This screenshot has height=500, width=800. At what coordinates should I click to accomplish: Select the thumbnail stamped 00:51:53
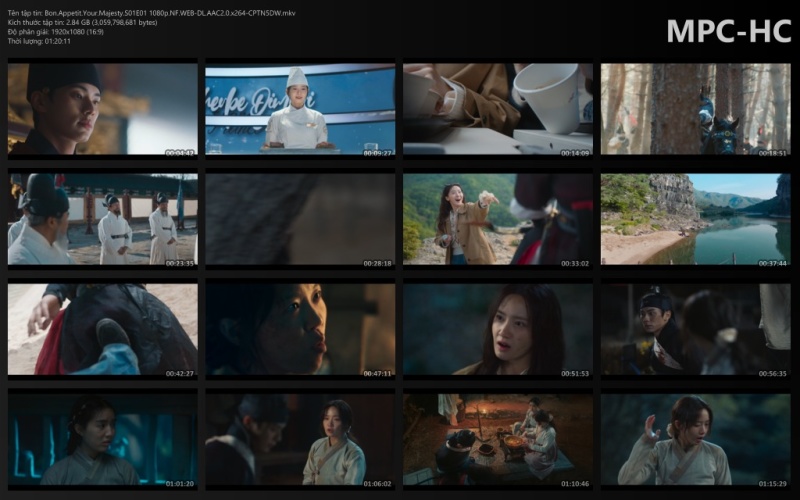[x=498, y=329]
